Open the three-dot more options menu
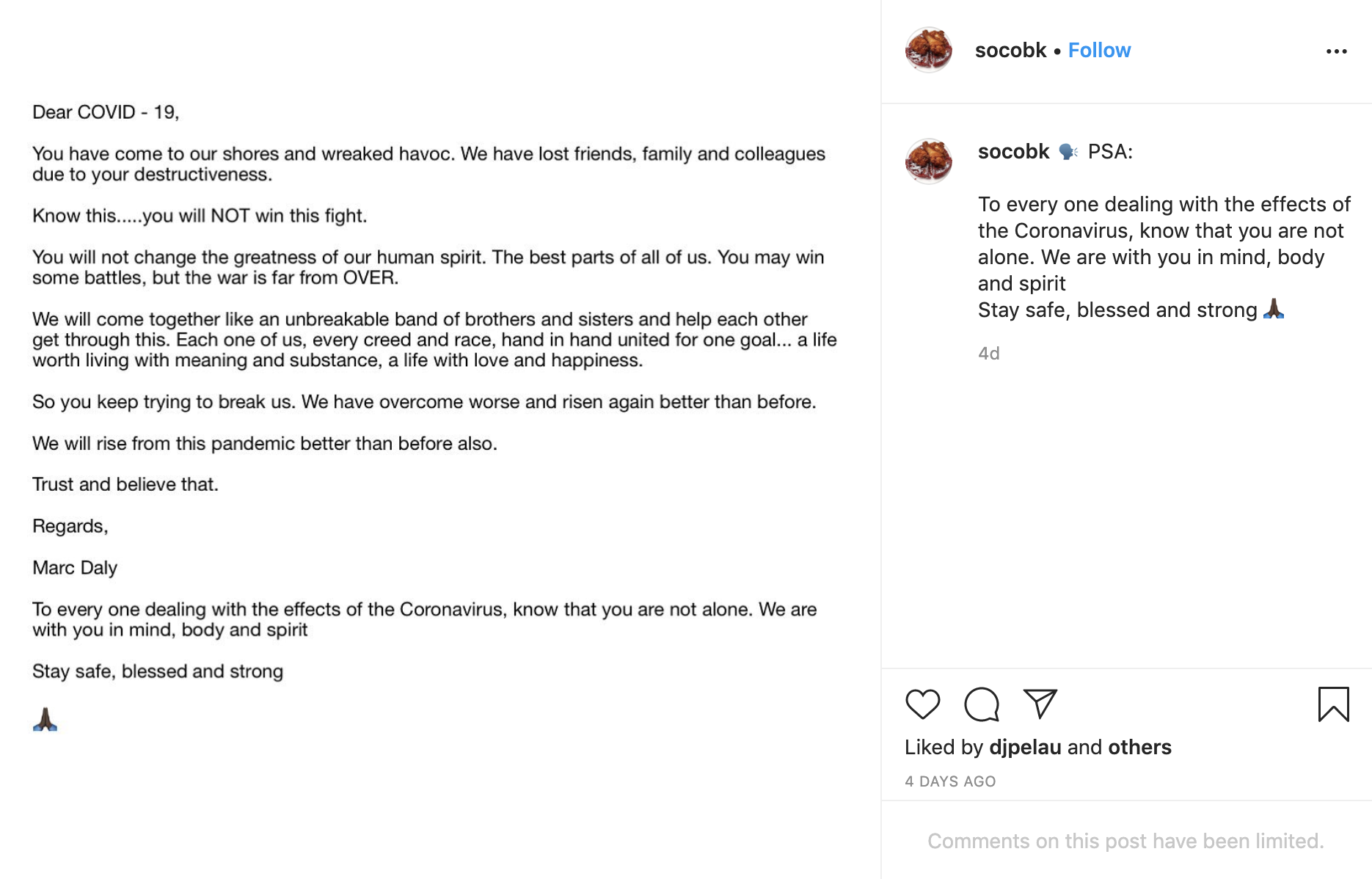Image resolution: width=1372 pixels, height=879 pixels. [x=1336, y=51]
